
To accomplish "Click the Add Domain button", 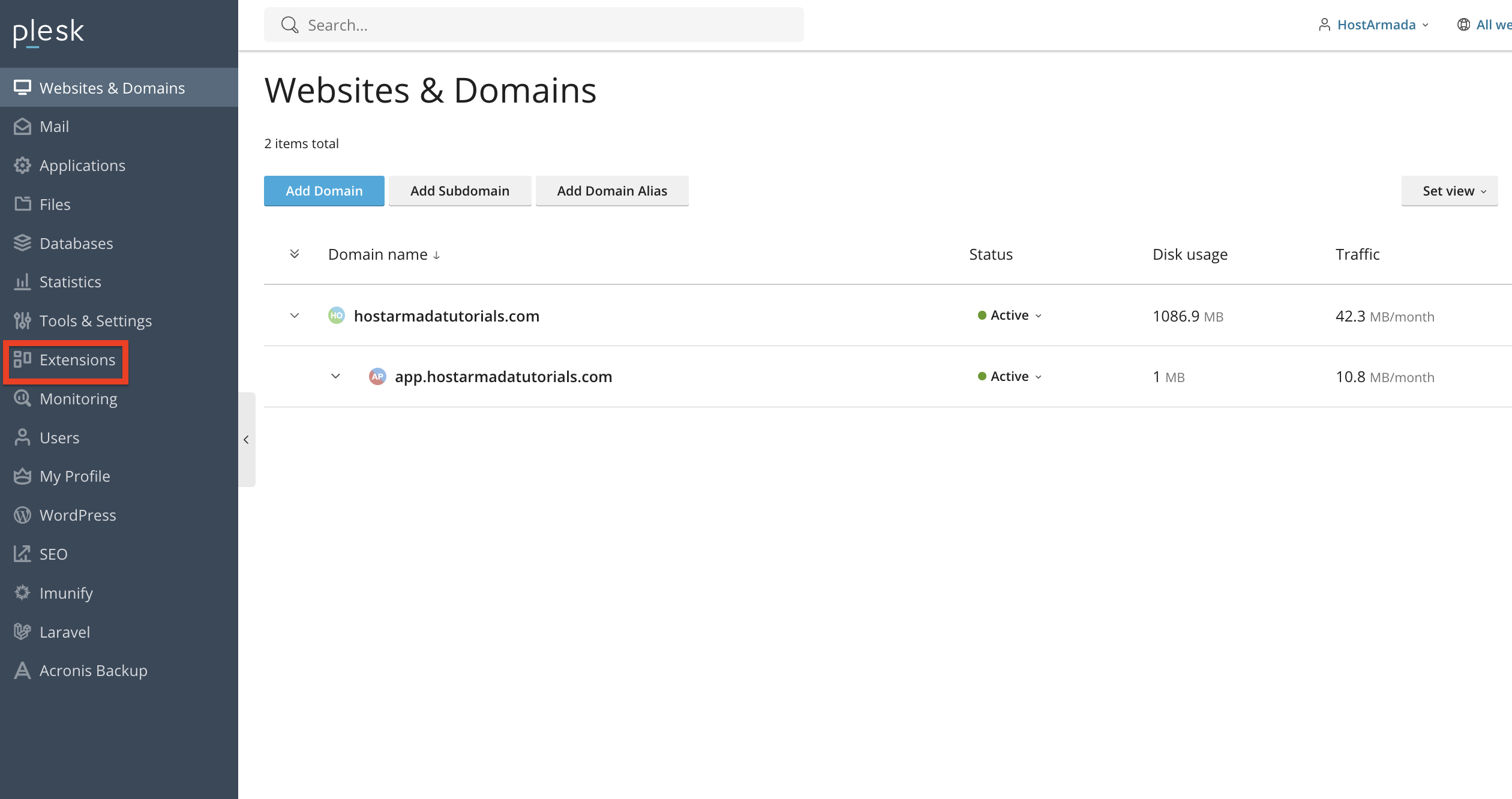I will [x=324, y=191].
